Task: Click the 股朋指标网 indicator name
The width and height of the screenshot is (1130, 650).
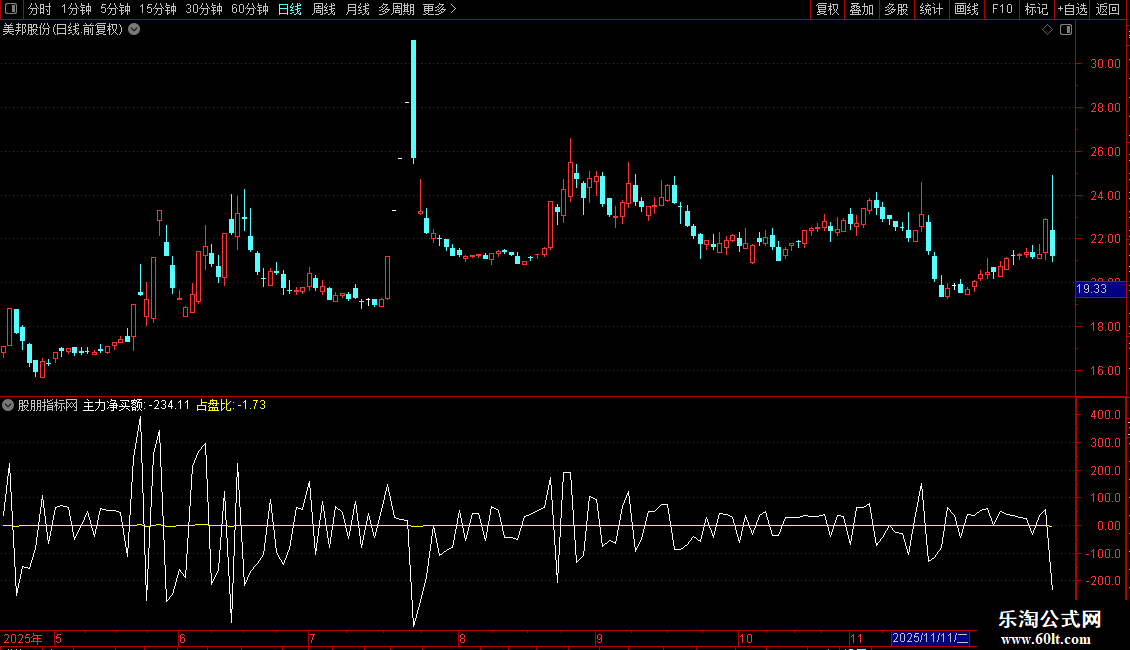Action: [48, 405]
